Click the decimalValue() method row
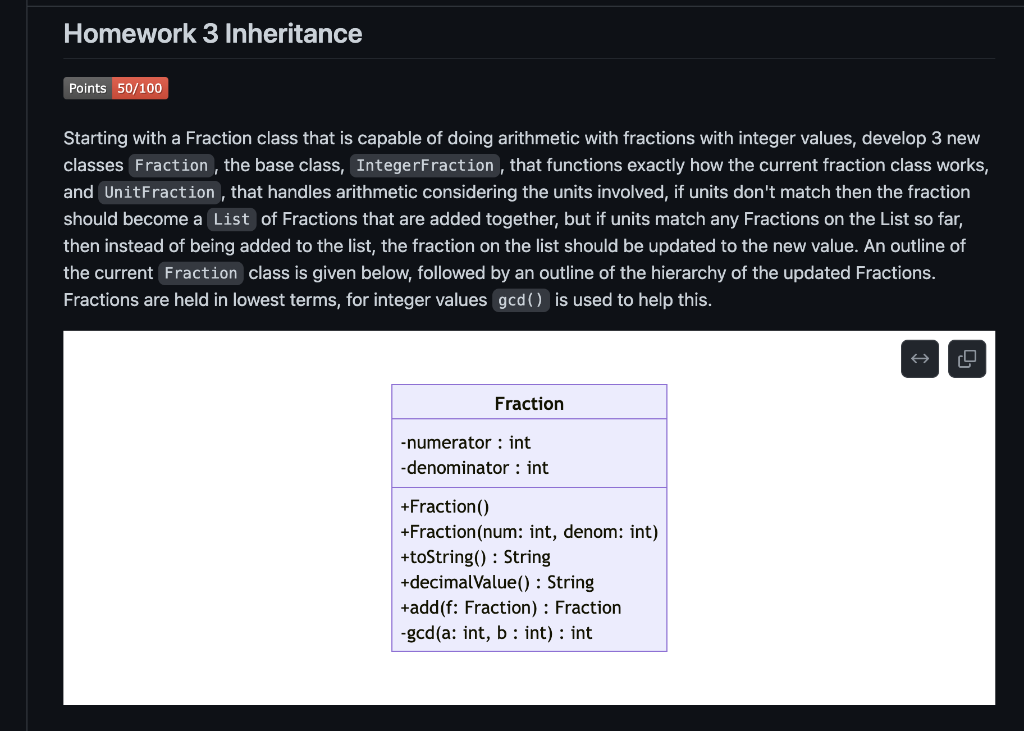Screen dimensions: 1024x731 tap(497, 582)
